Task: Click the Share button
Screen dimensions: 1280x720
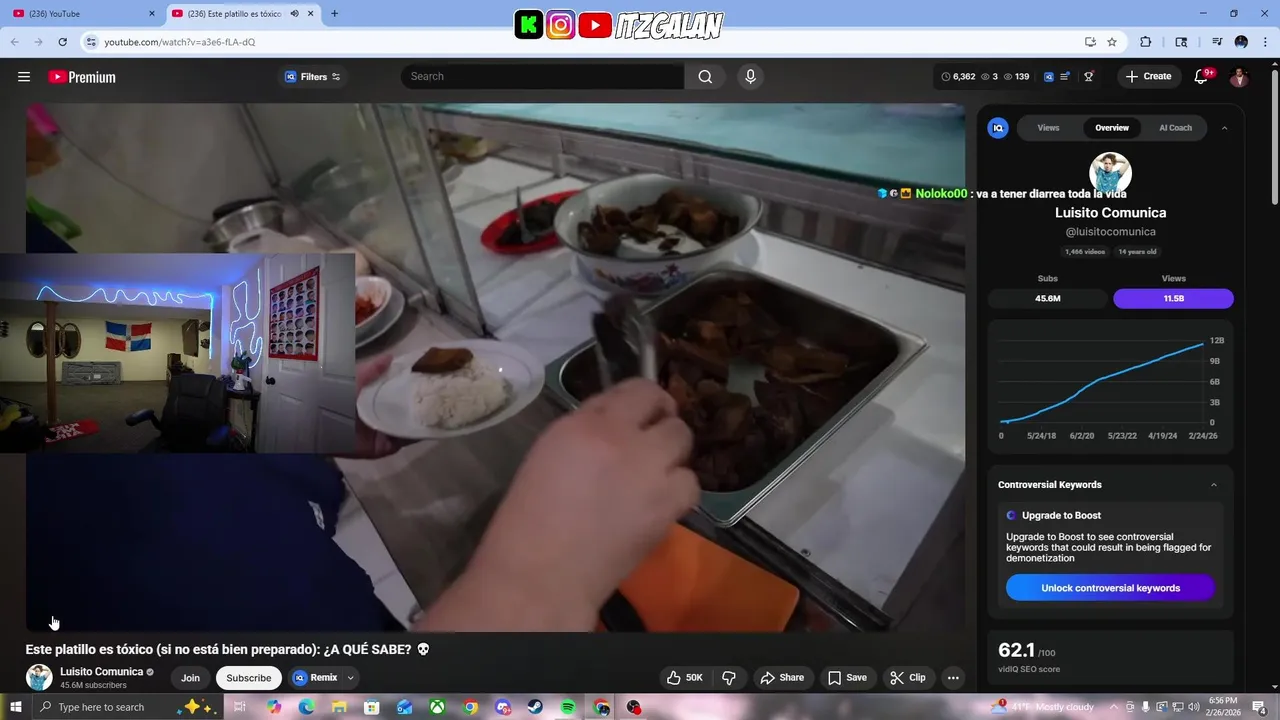Action: [x=782, y=678]
